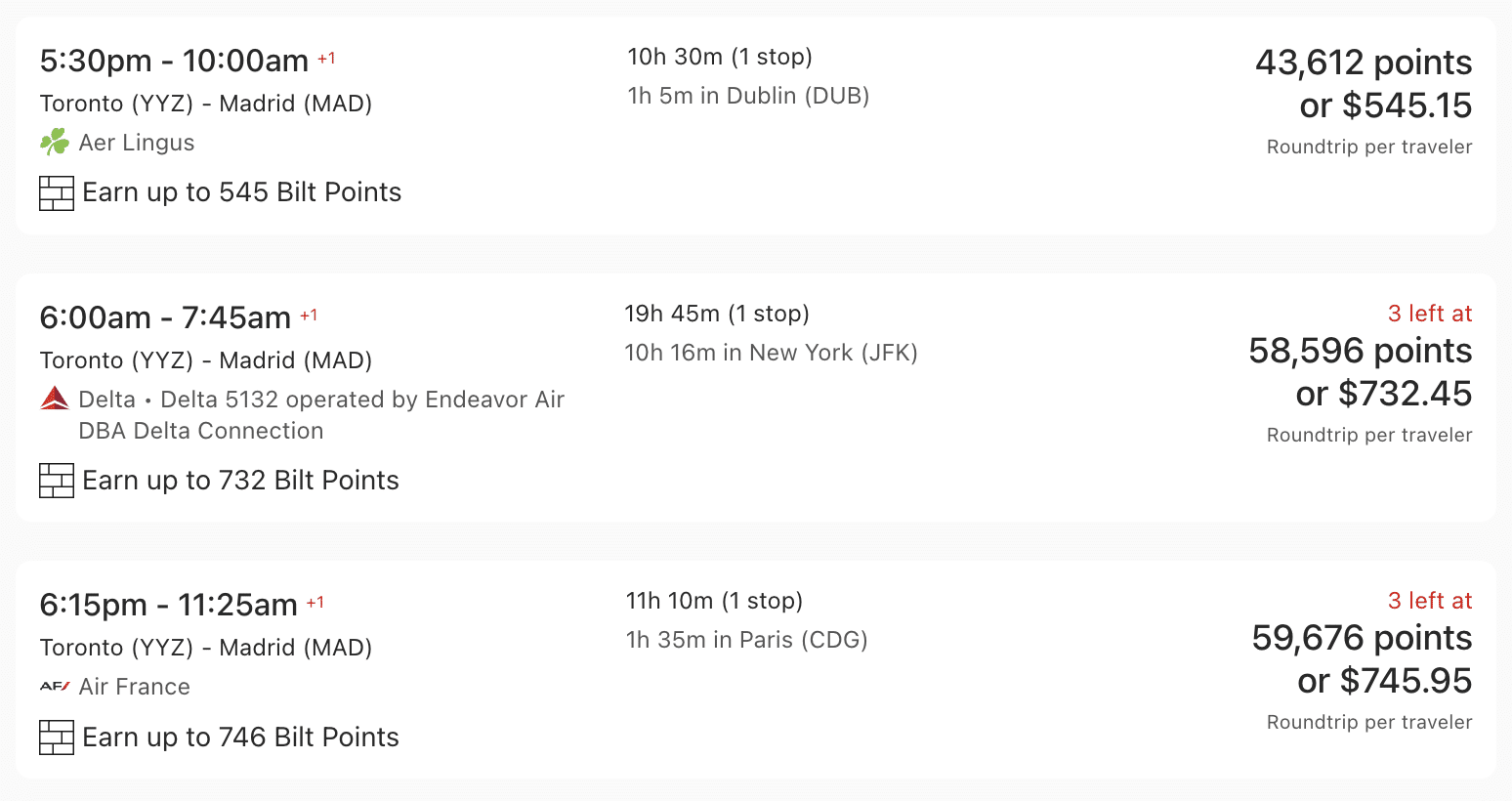Click the Aer Lingus airline name
This screenshot has width=1512, height=801.
click(x=137, y=143)
